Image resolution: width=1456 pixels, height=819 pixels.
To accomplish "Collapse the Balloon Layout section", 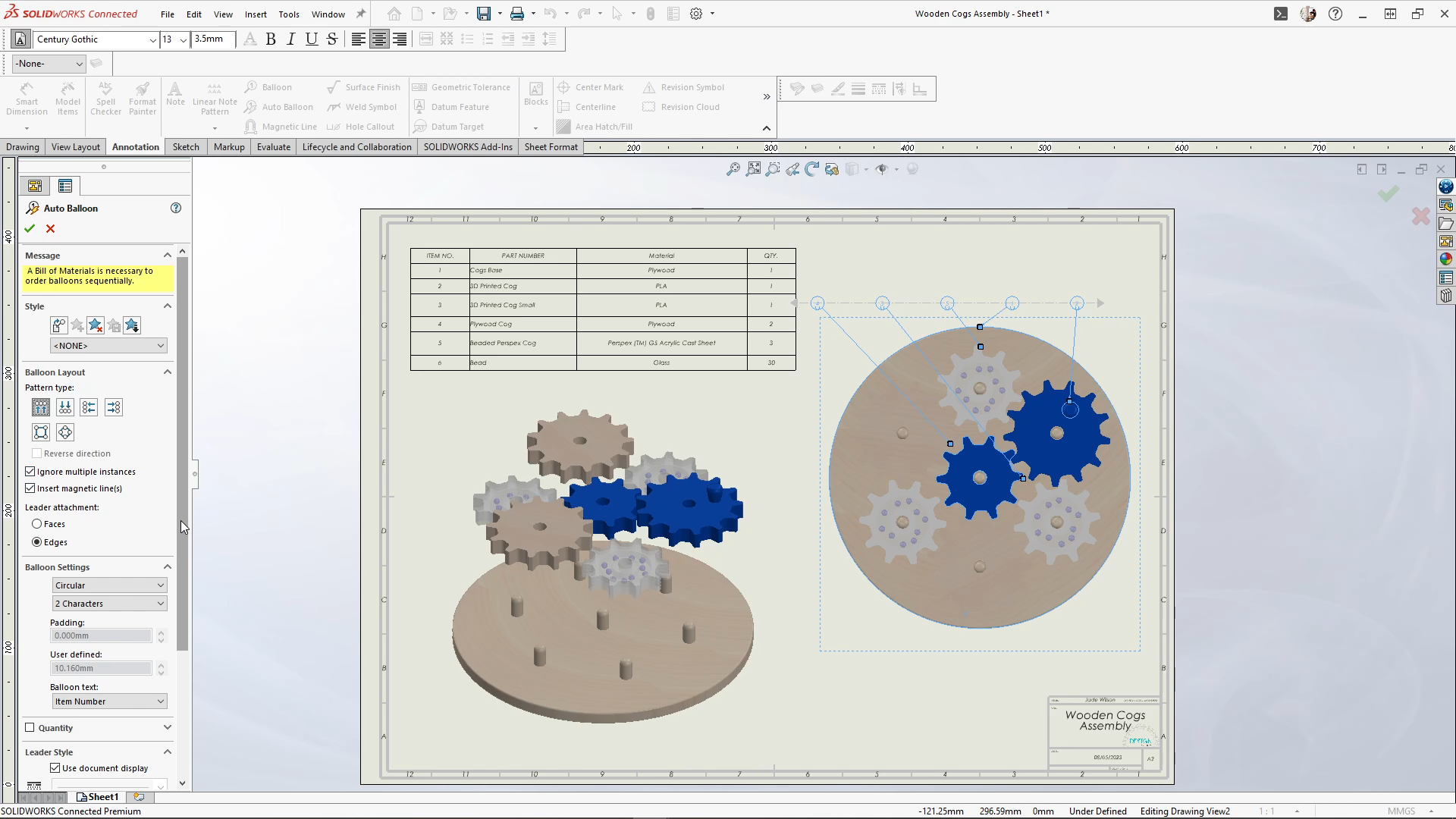I will (168, 372).
